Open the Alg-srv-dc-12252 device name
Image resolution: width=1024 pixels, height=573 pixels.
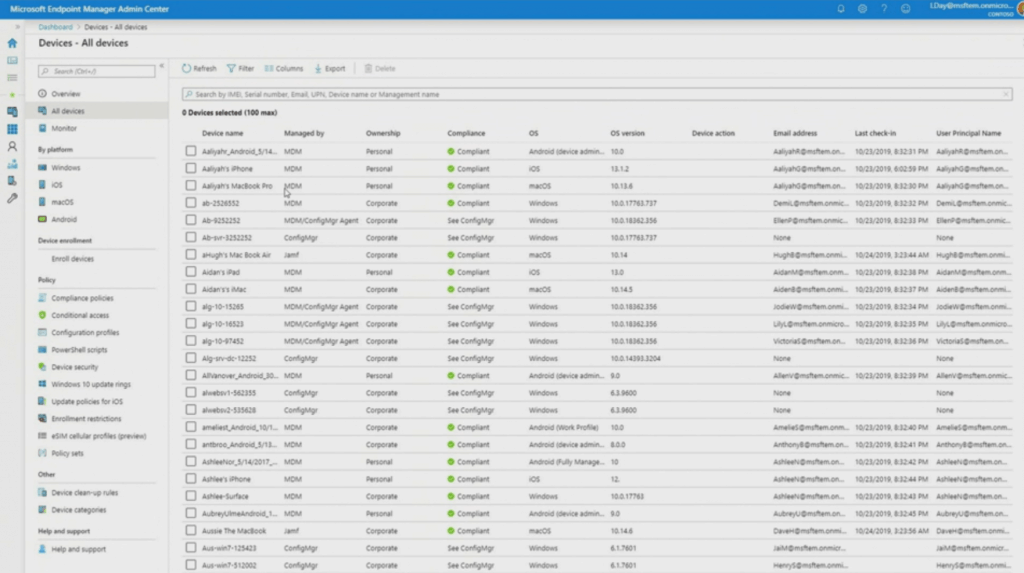click(x=229, y=358)
